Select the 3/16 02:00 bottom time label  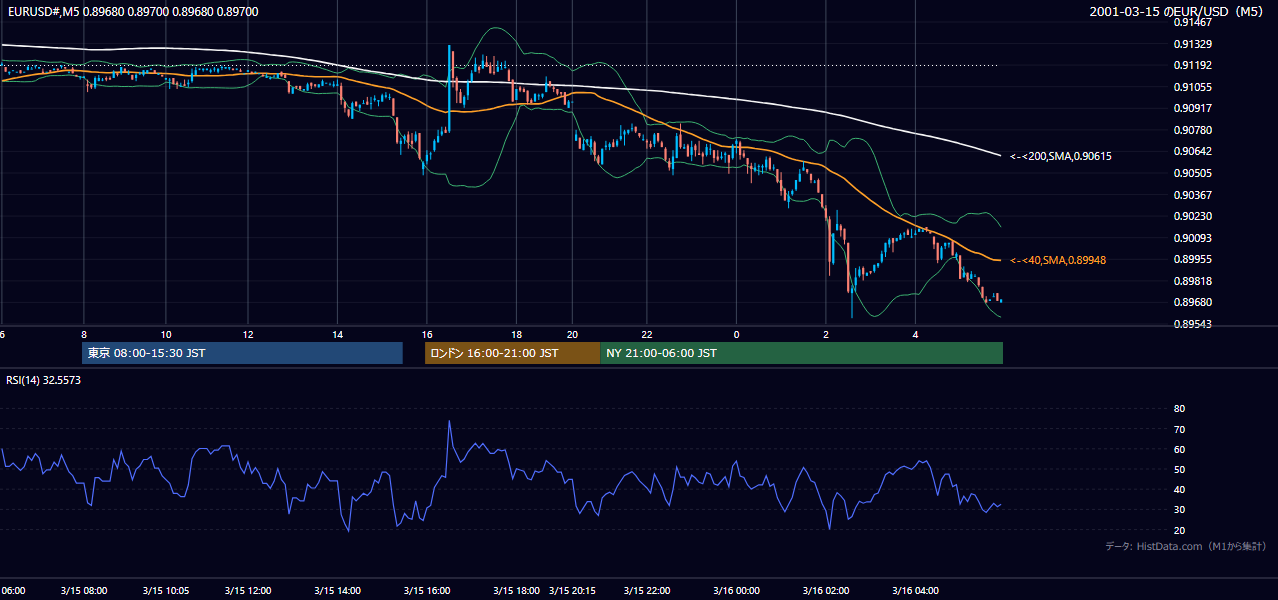[x=826, y=590]
